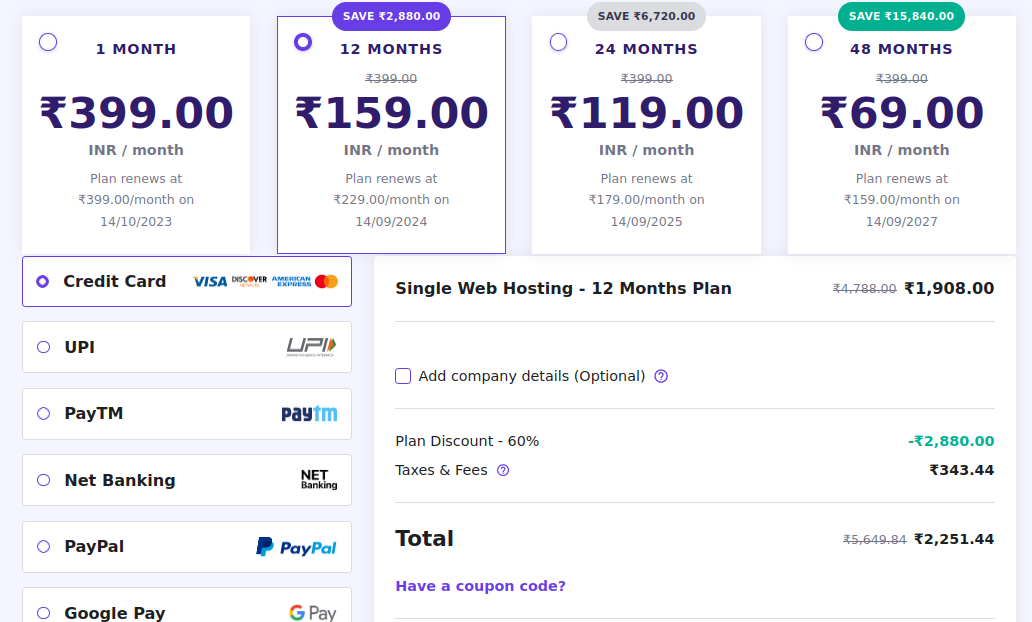Click the SAVE ₹15,840.00 badge

pyautogui.click(x=901, y=16)
